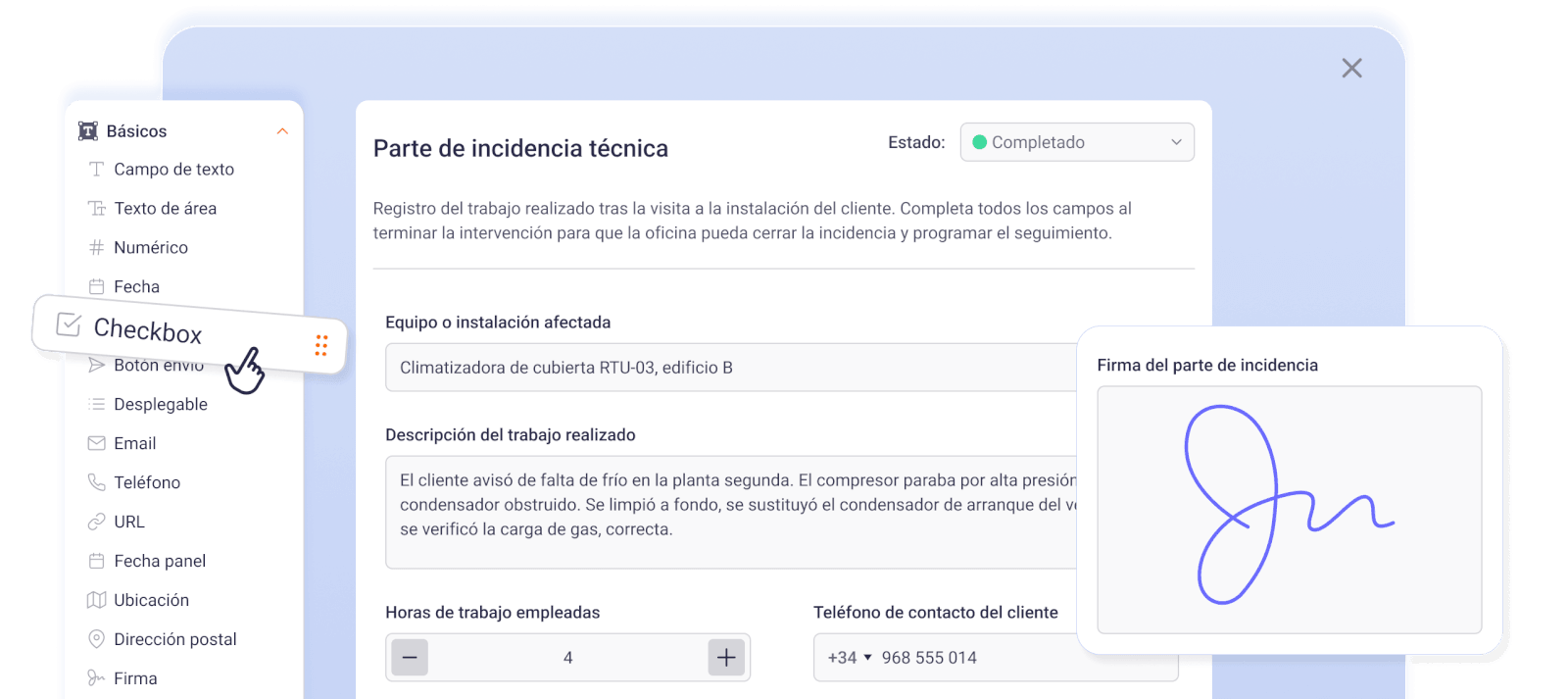The height and width of the screenshot is (699, 1568).
Task: Click the signature drawing area
Action: click(x=1290, y=510)
